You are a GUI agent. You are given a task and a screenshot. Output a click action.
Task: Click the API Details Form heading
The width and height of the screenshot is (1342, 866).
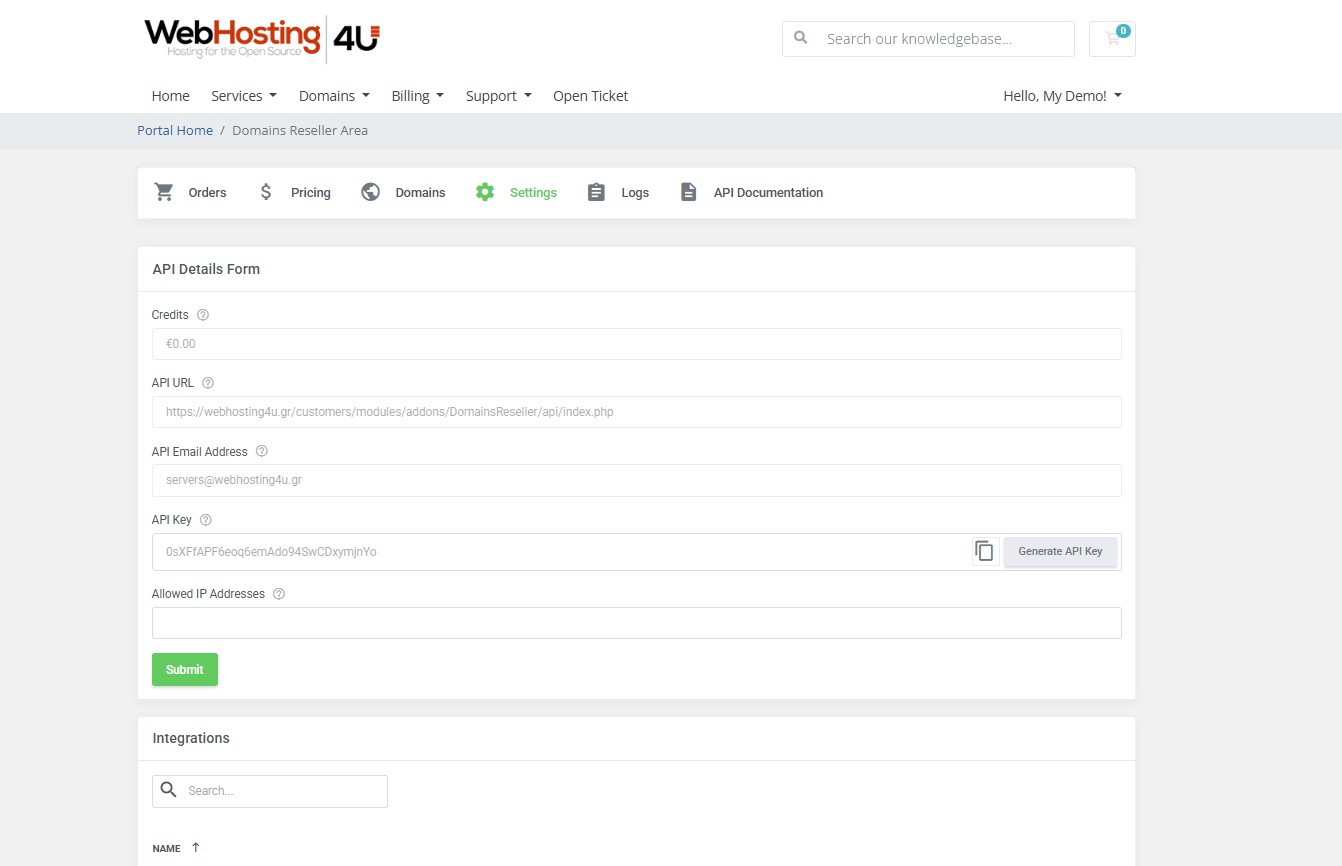click(x=206, y=269)
